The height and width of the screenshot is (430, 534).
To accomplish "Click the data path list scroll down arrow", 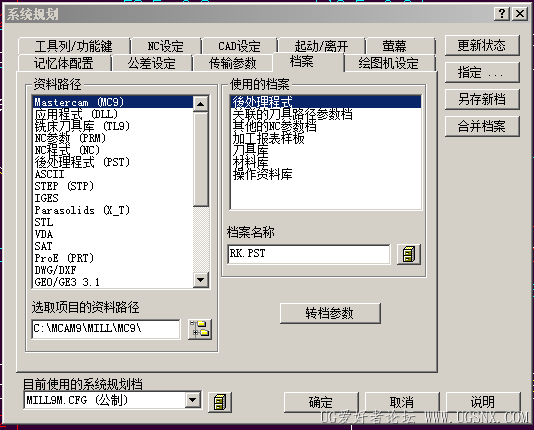I will pyautogui.click(x=201, y=280).
